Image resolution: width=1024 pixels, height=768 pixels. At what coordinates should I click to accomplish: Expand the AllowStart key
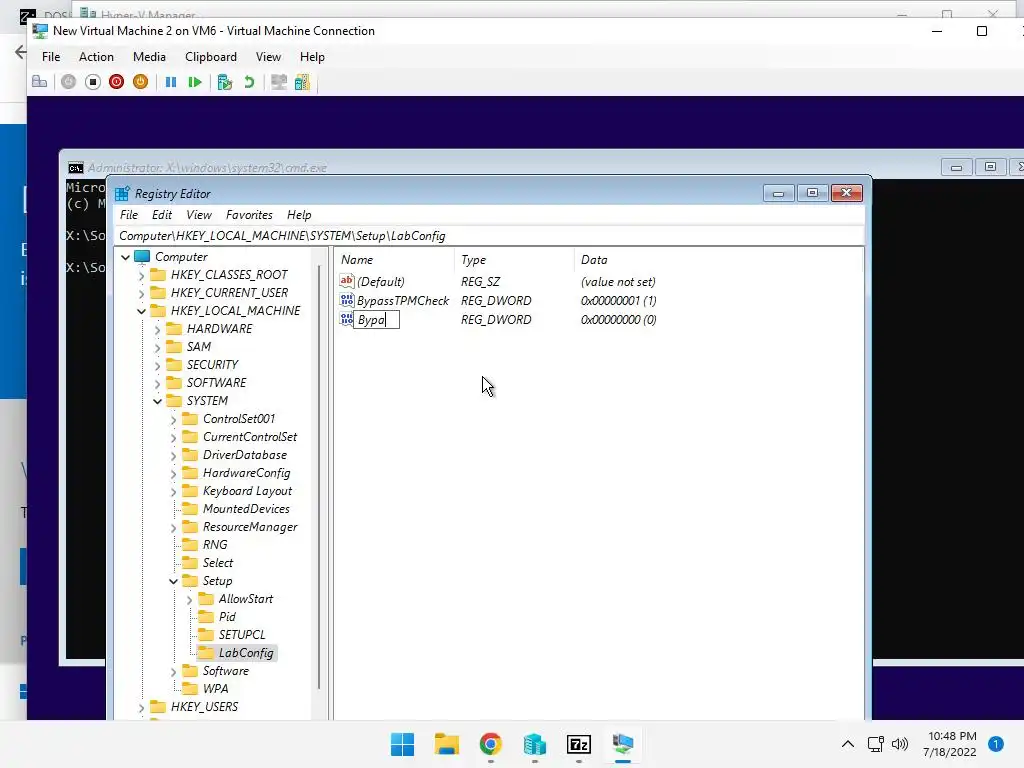coord(189,600)
